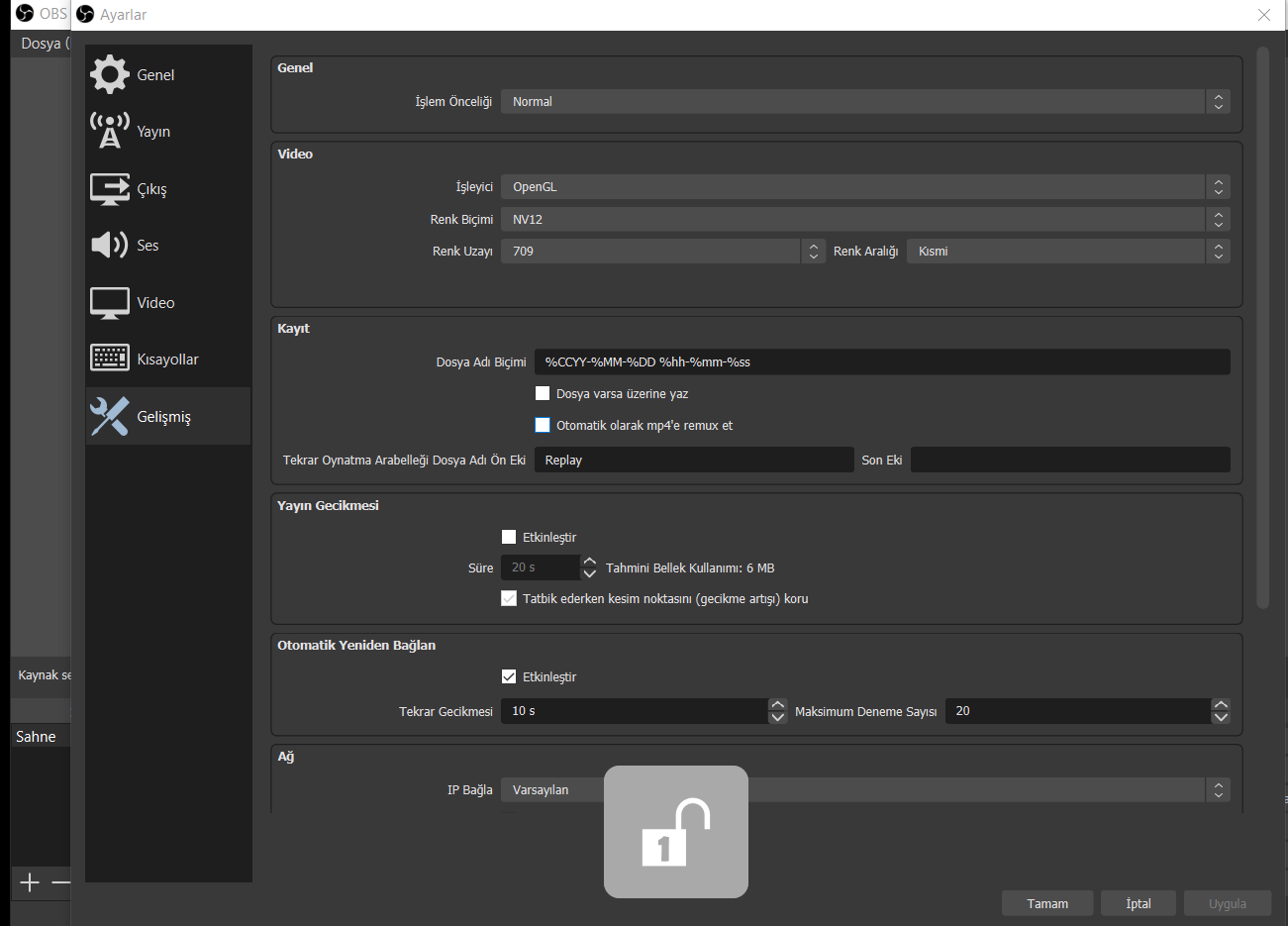
Task: Click the OBS logo in main OBS window
Action: tap(25, 13)
